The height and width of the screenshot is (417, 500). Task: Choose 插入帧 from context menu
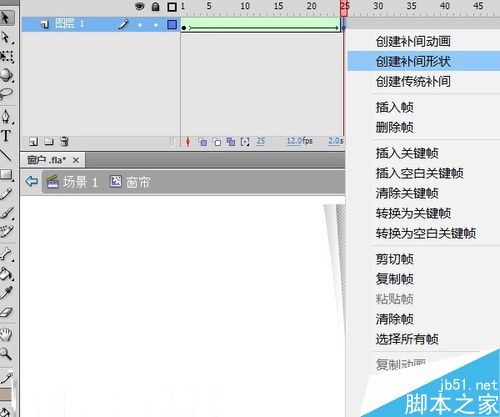[395, 107]
